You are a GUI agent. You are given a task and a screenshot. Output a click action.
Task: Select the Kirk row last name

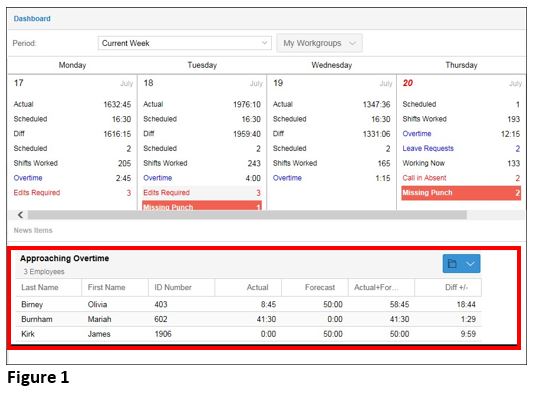coord(28,334)
